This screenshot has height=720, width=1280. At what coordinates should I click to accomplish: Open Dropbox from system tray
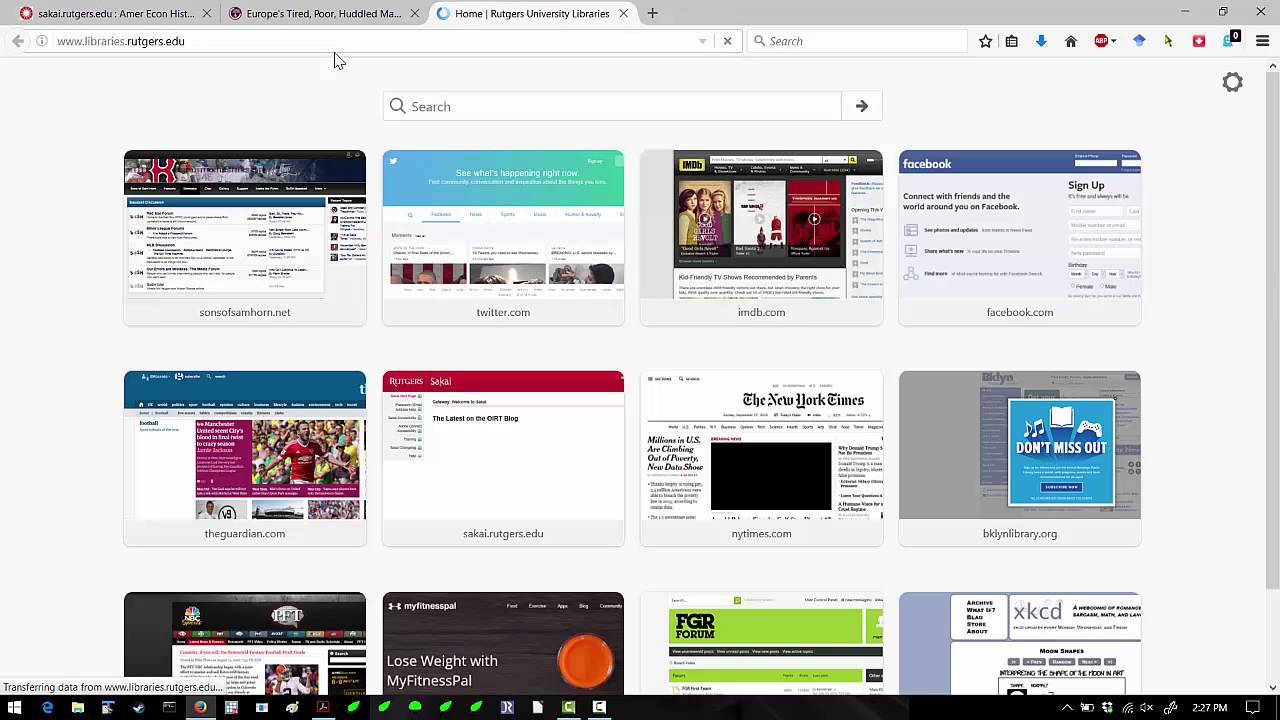1107,707
